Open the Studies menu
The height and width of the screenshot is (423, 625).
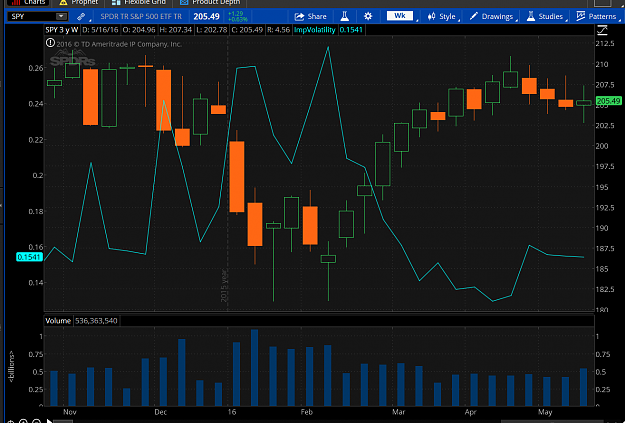click(545, 16)
